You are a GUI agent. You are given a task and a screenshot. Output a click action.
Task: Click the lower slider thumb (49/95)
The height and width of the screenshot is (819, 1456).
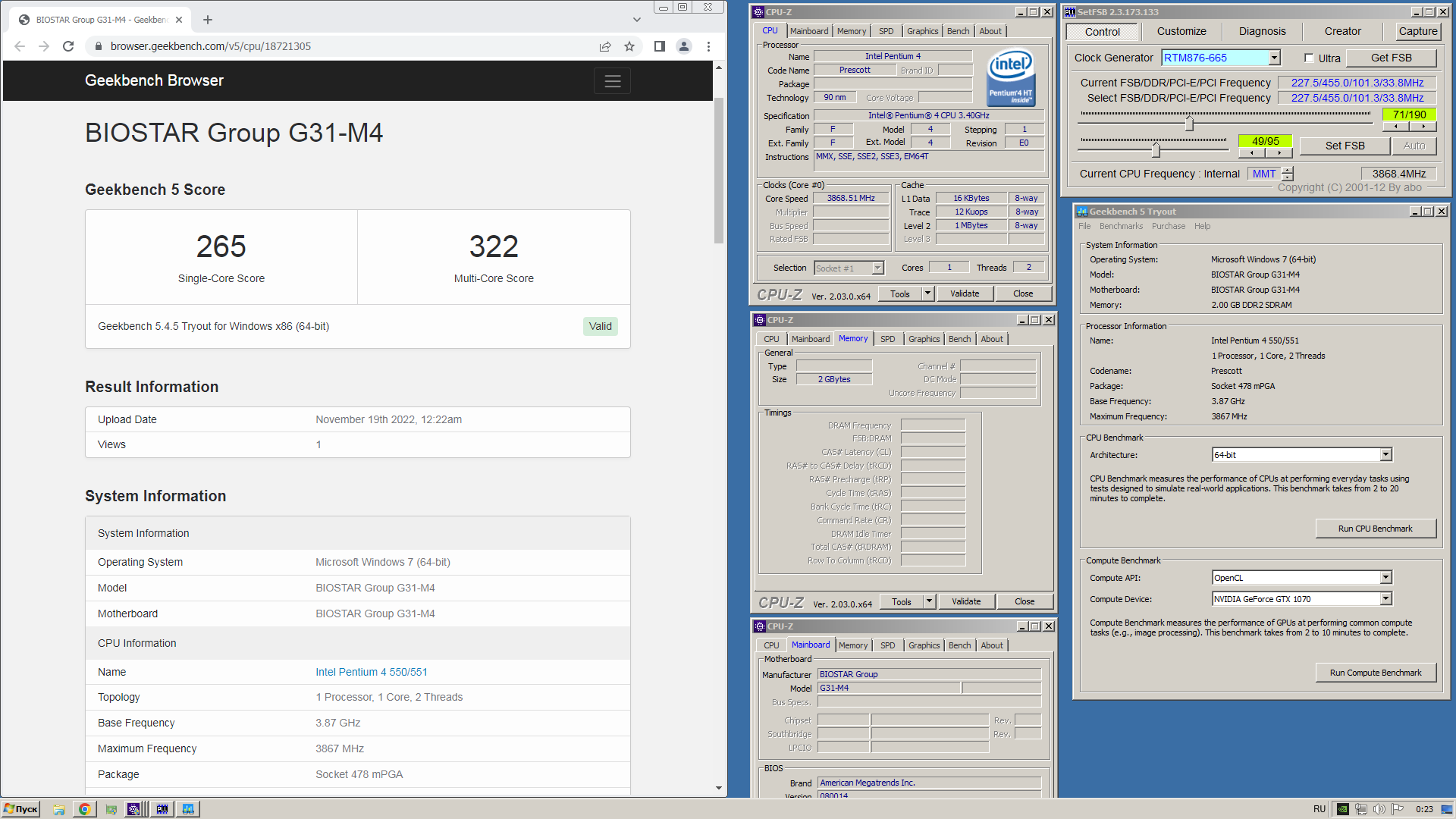(1156, 149)
